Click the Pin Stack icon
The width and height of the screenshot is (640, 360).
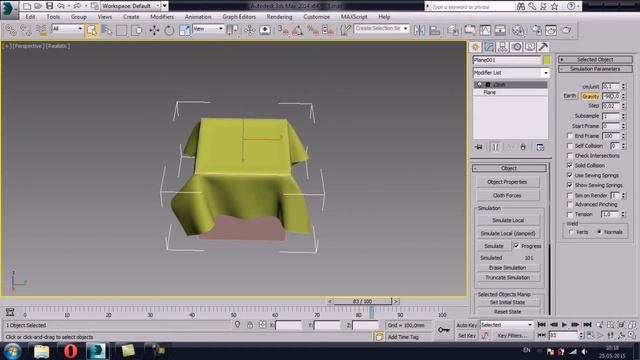(x=479, y=147)
